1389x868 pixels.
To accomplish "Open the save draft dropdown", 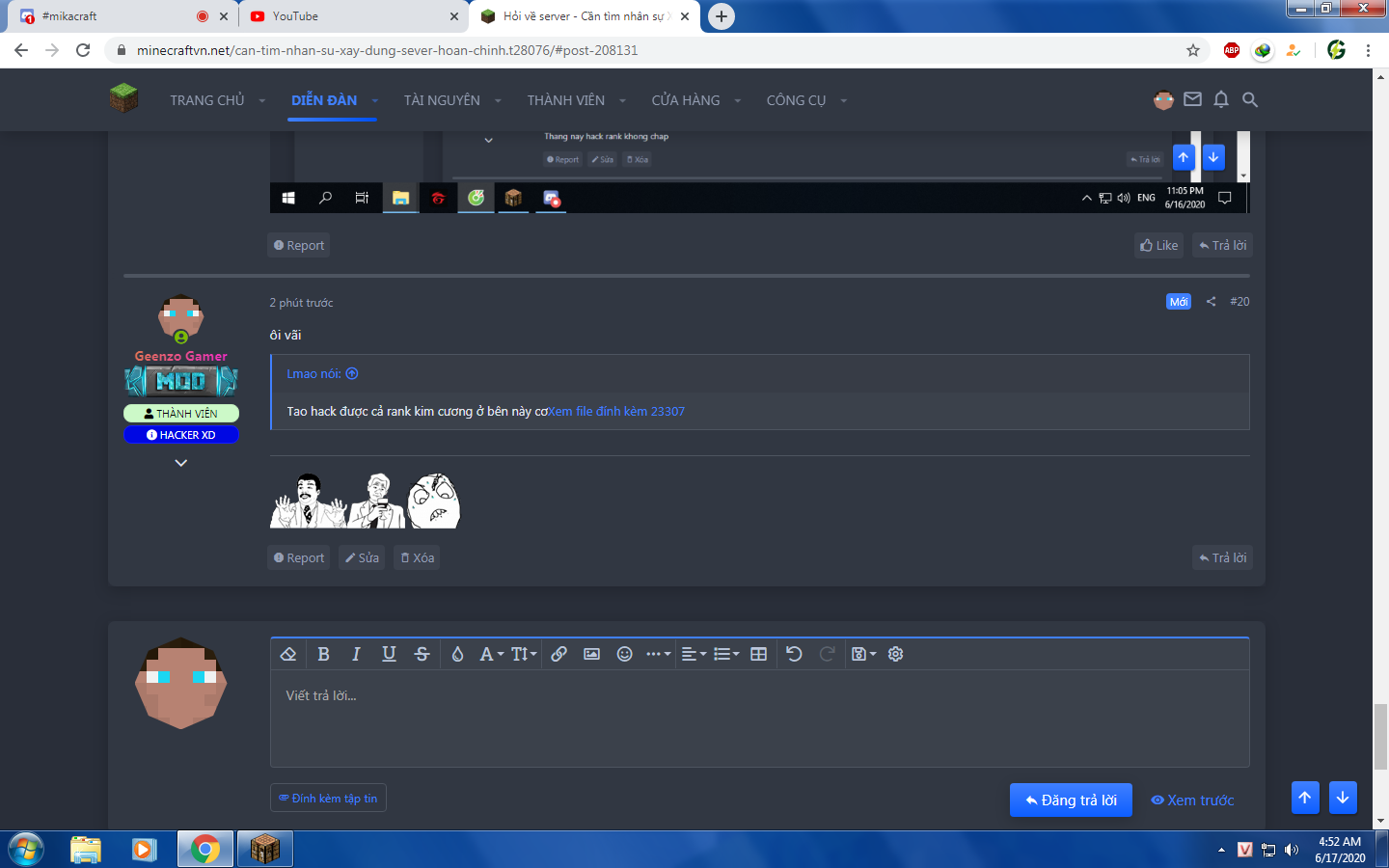I will pyautogui.click(x=863, y=654).
